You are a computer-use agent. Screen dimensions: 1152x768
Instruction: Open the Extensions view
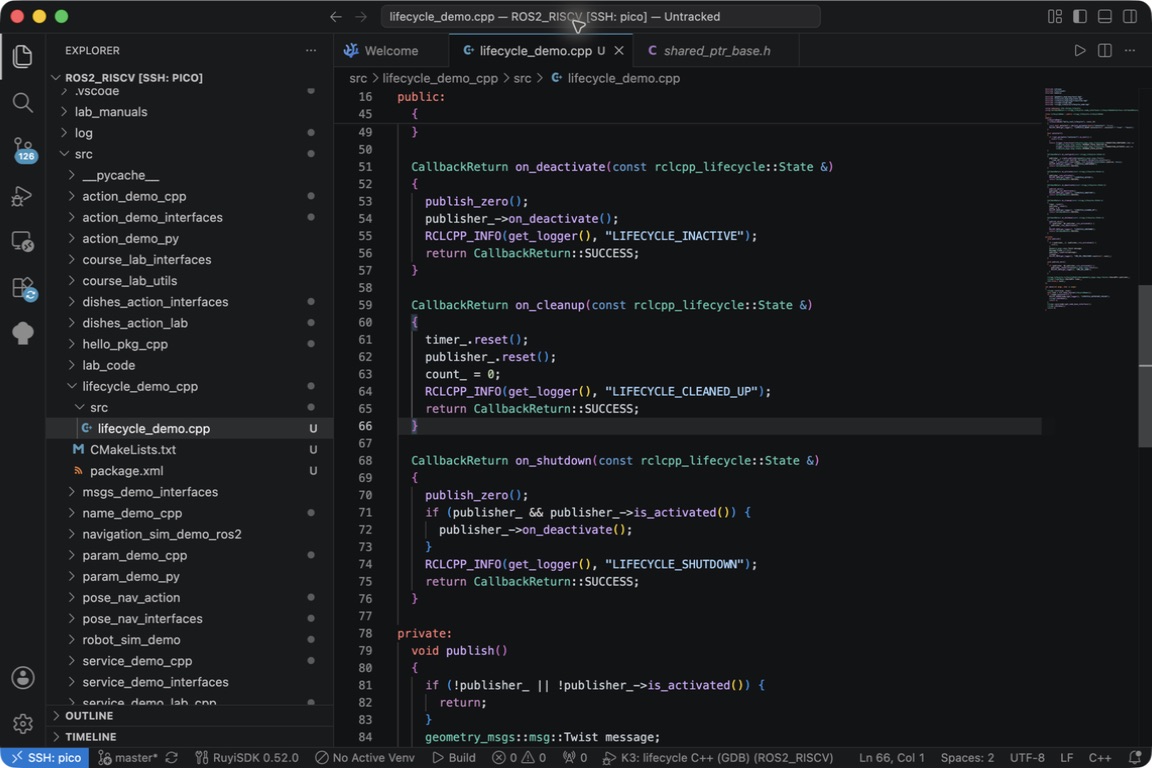click(23, 288)
